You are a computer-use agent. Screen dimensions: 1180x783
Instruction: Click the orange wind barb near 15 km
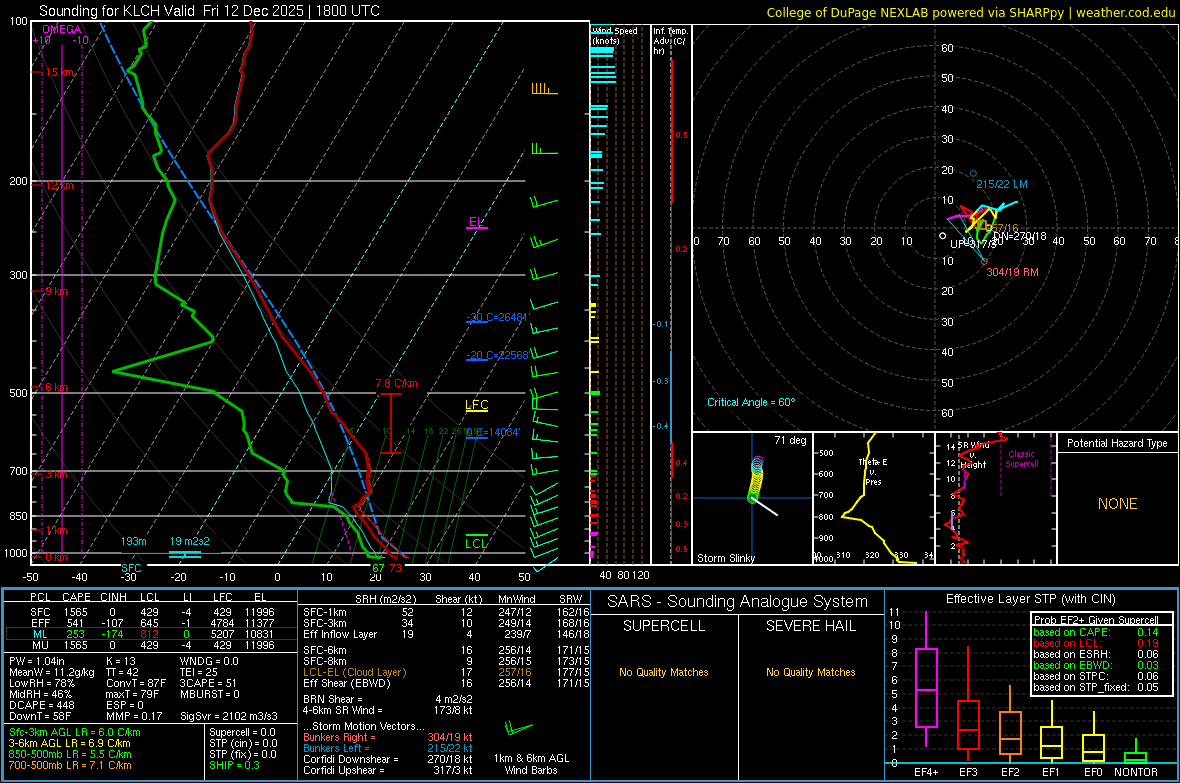(544, 89)
